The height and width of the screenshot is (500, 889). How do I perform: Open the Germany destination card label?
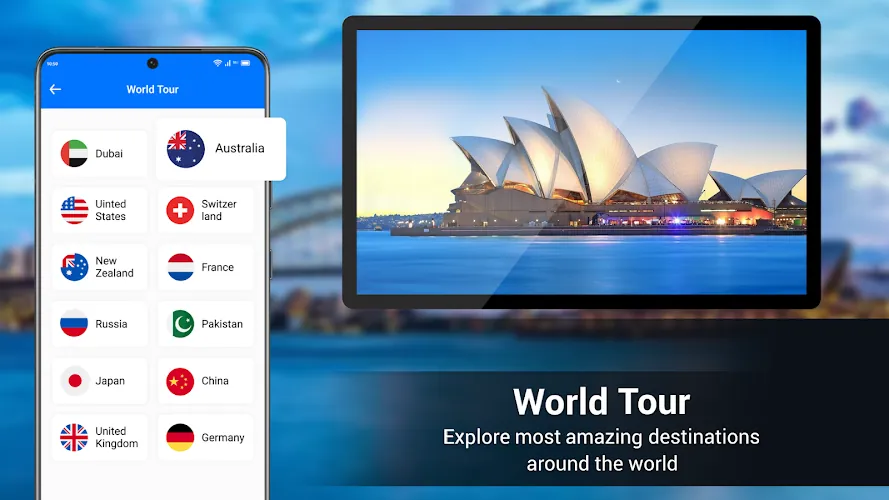223,438
